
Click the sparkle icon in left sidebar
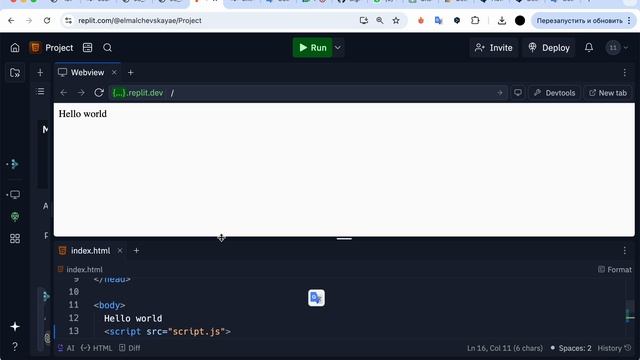[15, 327]
